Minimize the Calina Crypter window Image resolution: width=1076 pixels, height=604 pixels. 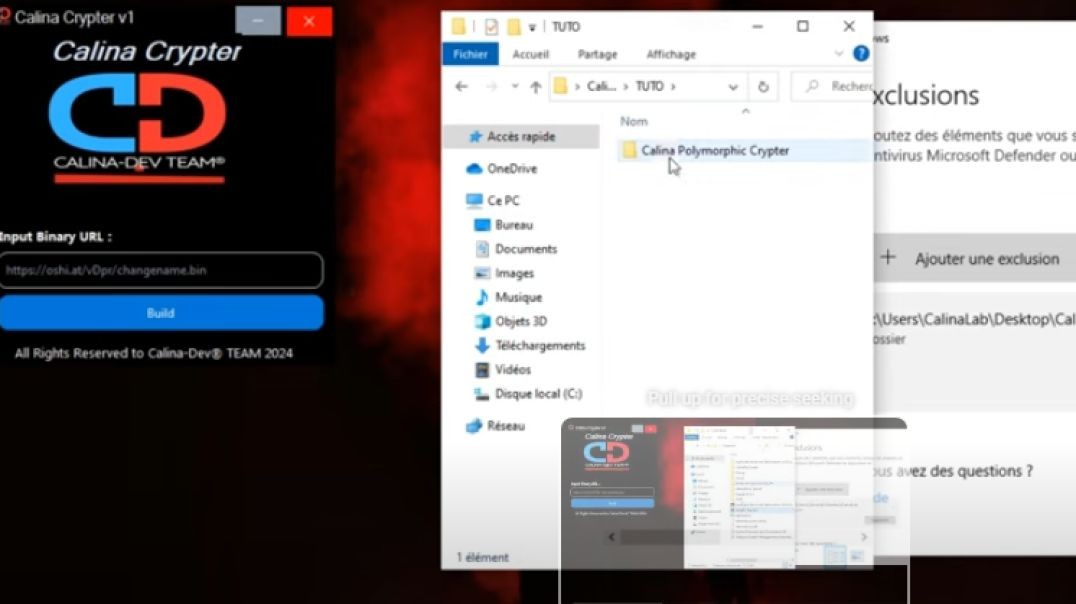click(x=258, y=21)
